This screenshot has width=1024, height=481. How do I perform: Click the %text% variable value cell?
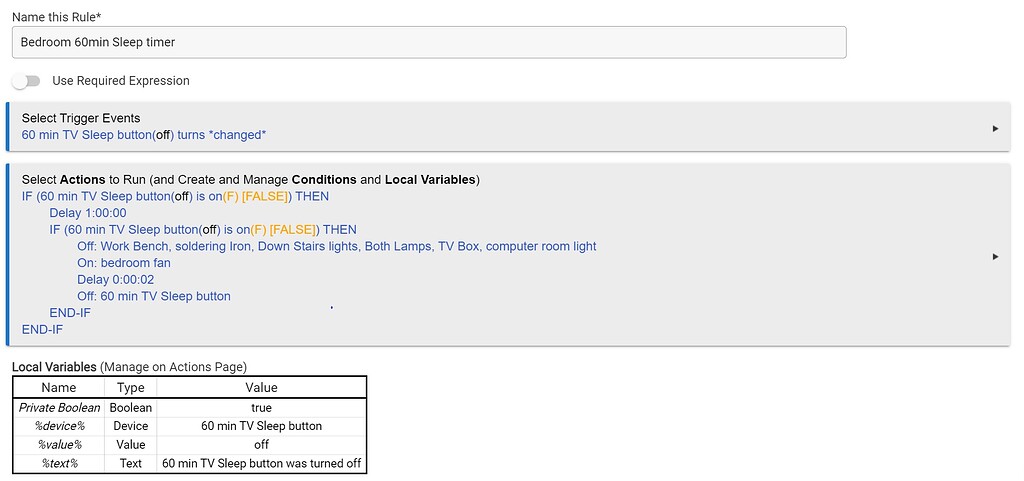coord(261,463)
